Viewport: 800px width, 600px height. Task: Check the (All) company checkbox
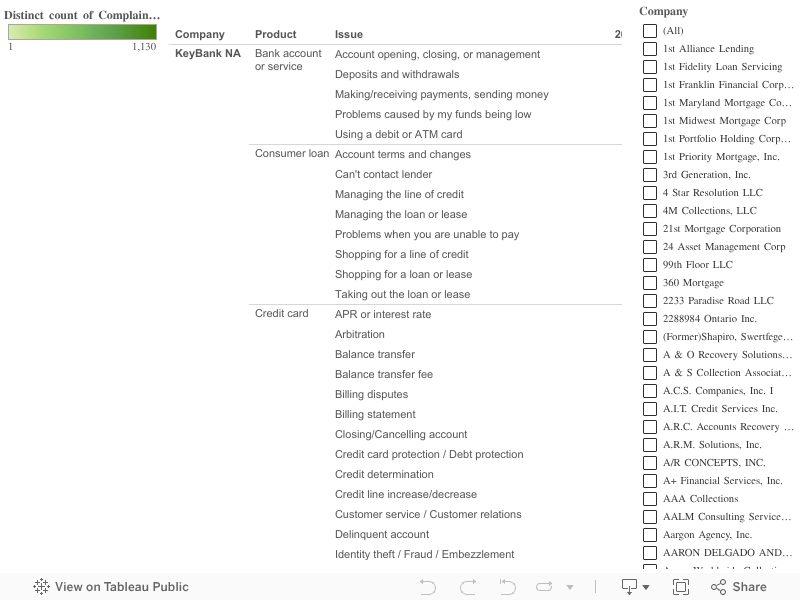coord(649,31)
